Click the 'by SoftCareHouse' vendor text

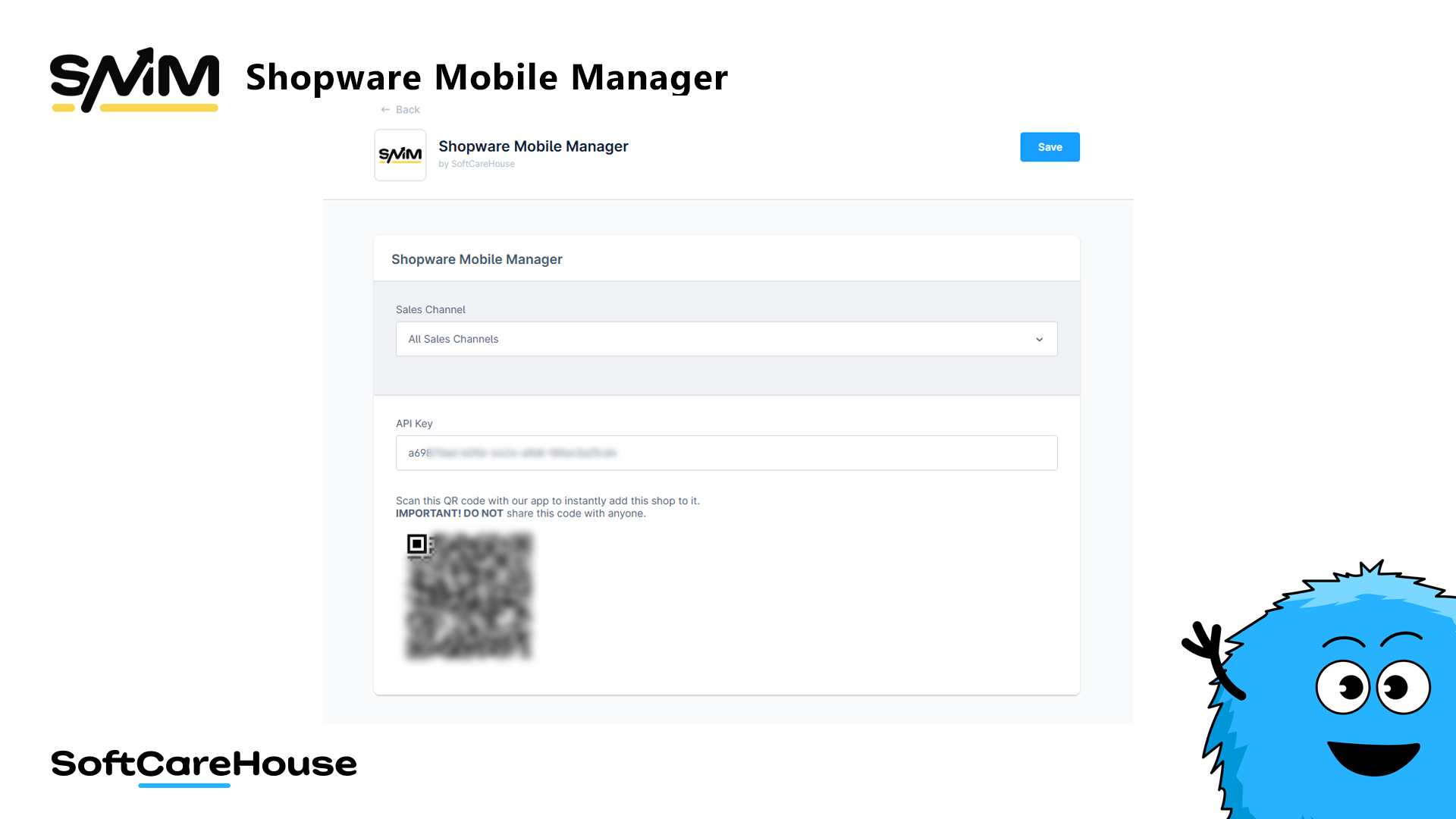pyautogui.click(x=476, y=164)
